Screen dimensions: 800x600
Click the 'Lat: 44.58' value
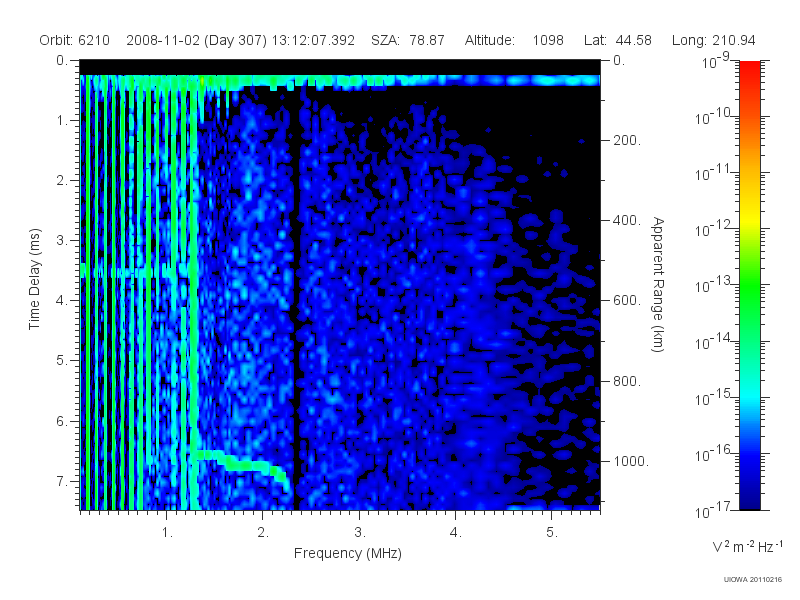pos(618,40)
